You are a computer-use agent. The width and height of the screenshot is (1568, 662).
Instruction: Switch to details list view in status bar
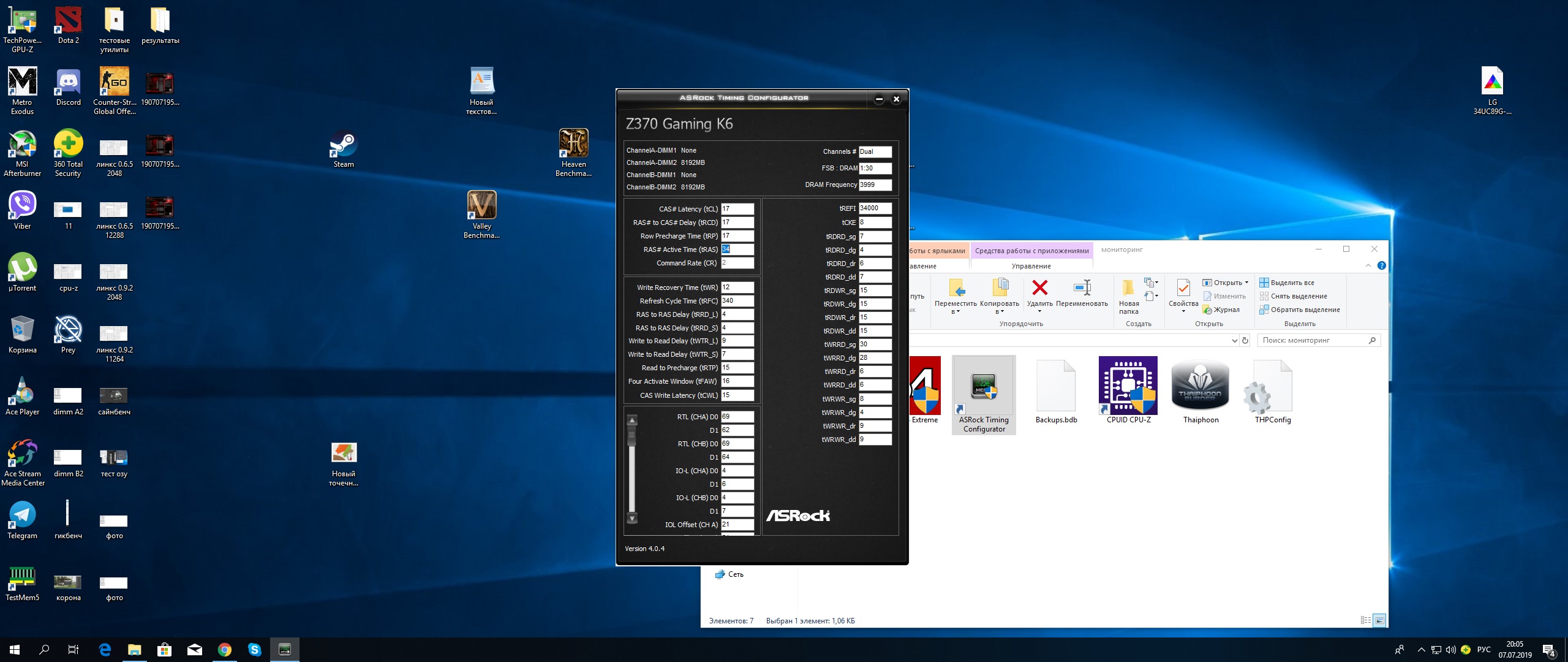point(1365,620)
